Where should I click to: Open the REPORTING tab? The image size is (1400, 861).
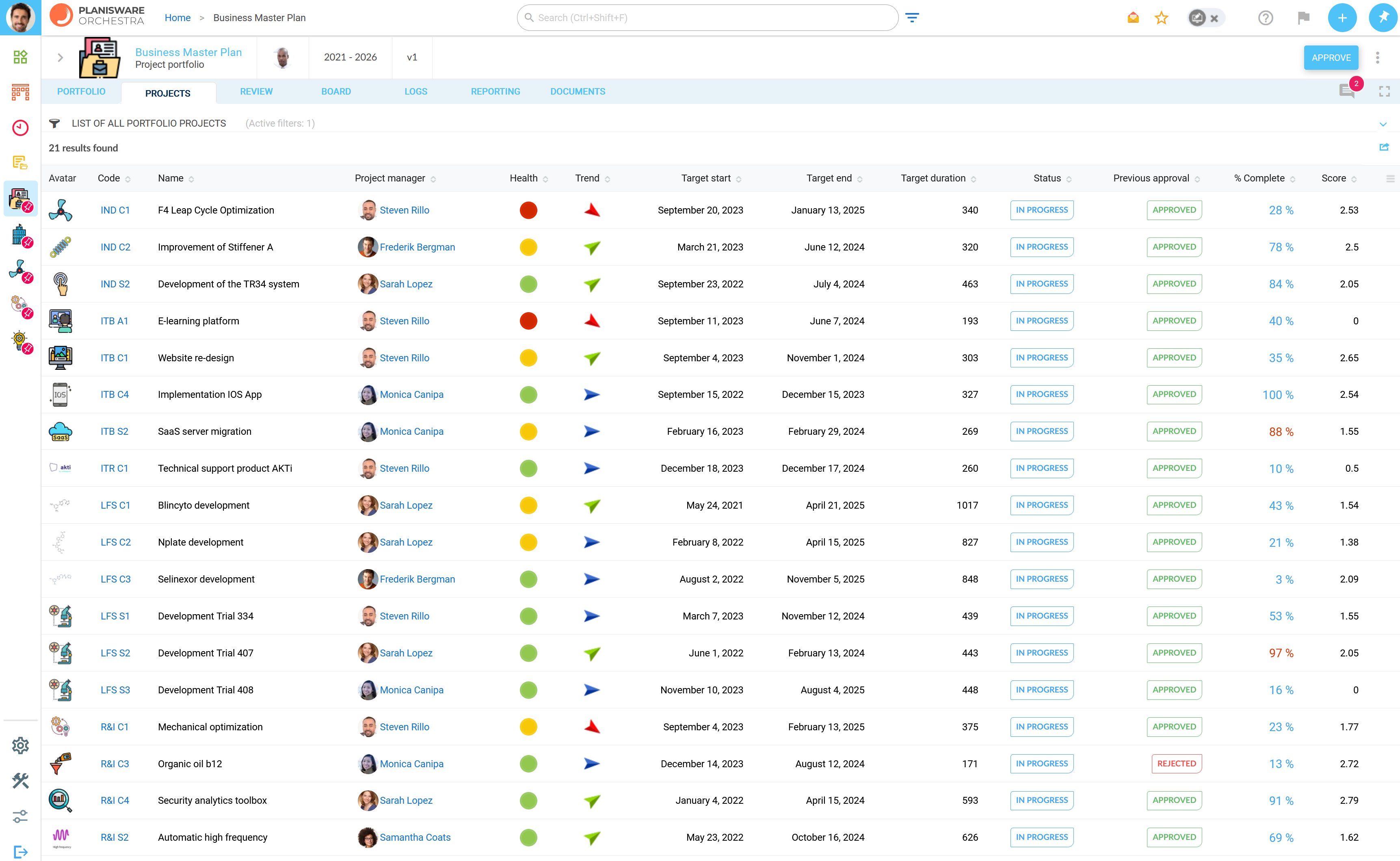tap(496, 91)
